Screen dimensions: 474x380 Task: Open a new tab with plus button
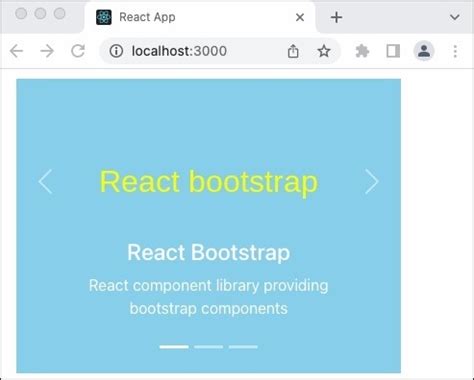336,17
